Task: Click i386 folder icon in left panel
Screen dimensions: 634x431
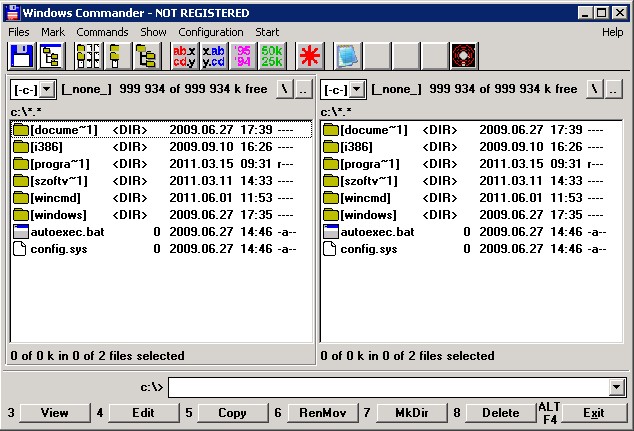Action: [x=20, y=147]
